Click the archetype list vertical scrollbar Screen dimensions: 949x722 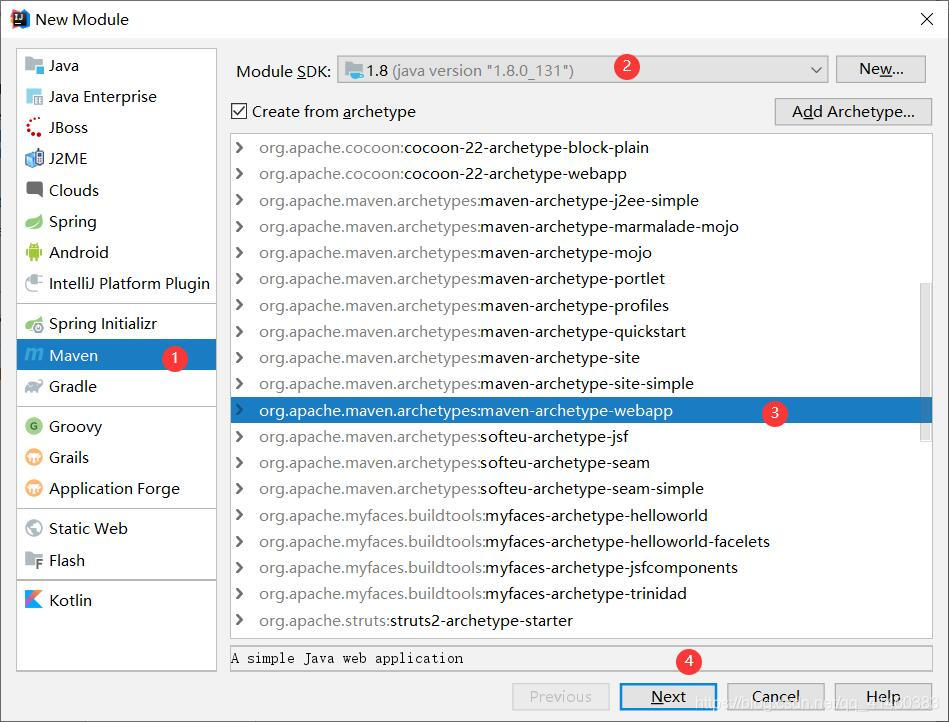pos(925,362)
